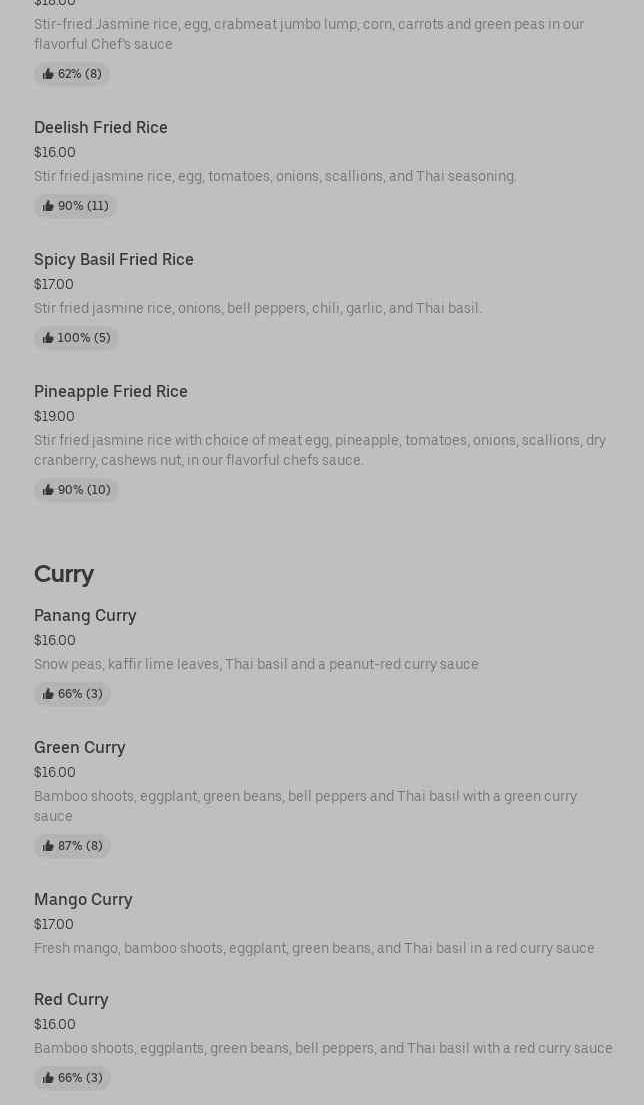Click thumbs-up icon on Panang Curry
The width and height of the screenshot is (644, 1105).
click(x=48, y=694)
